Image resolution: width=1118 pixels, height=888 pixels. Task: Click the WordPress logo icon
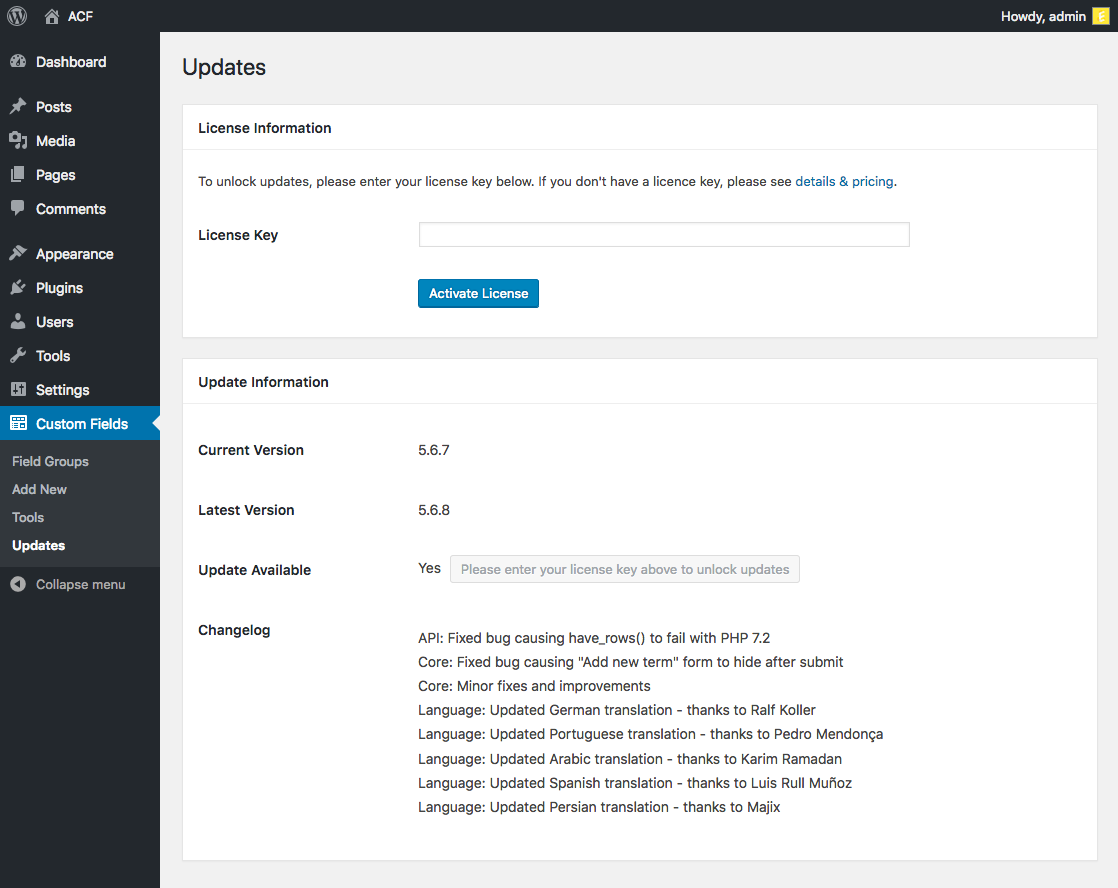[17, 16]
